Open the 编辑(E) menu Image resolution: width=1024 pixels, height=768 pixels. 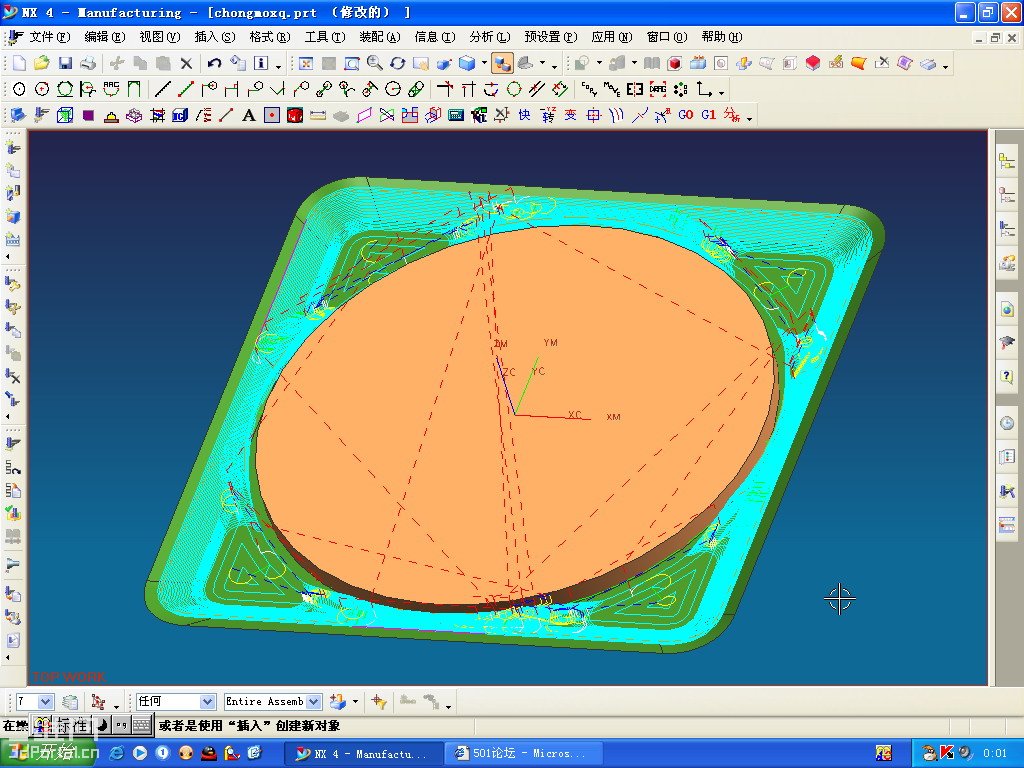tap(104, 37)
